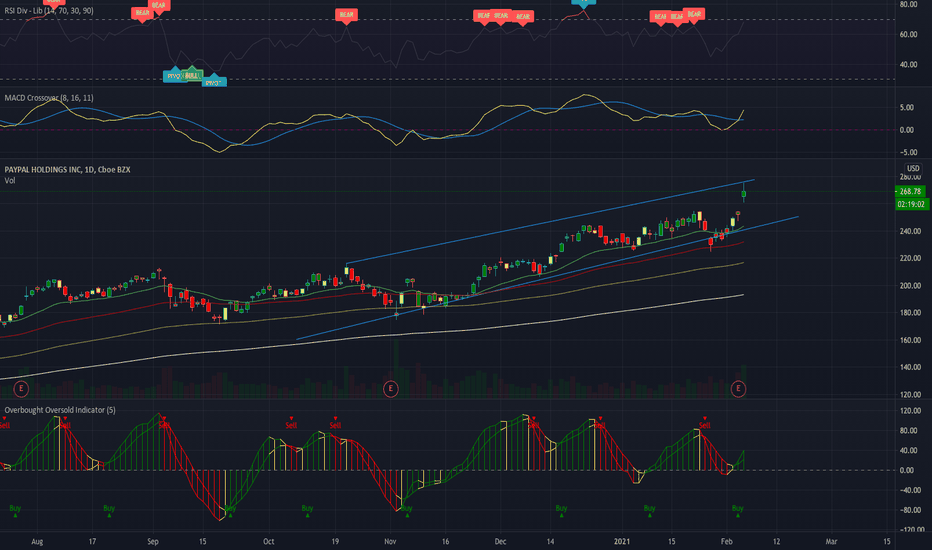The height and width of the screenshot is (550, 932).
Task: Click the Sell signal near early September
Action: pos(164,423)
